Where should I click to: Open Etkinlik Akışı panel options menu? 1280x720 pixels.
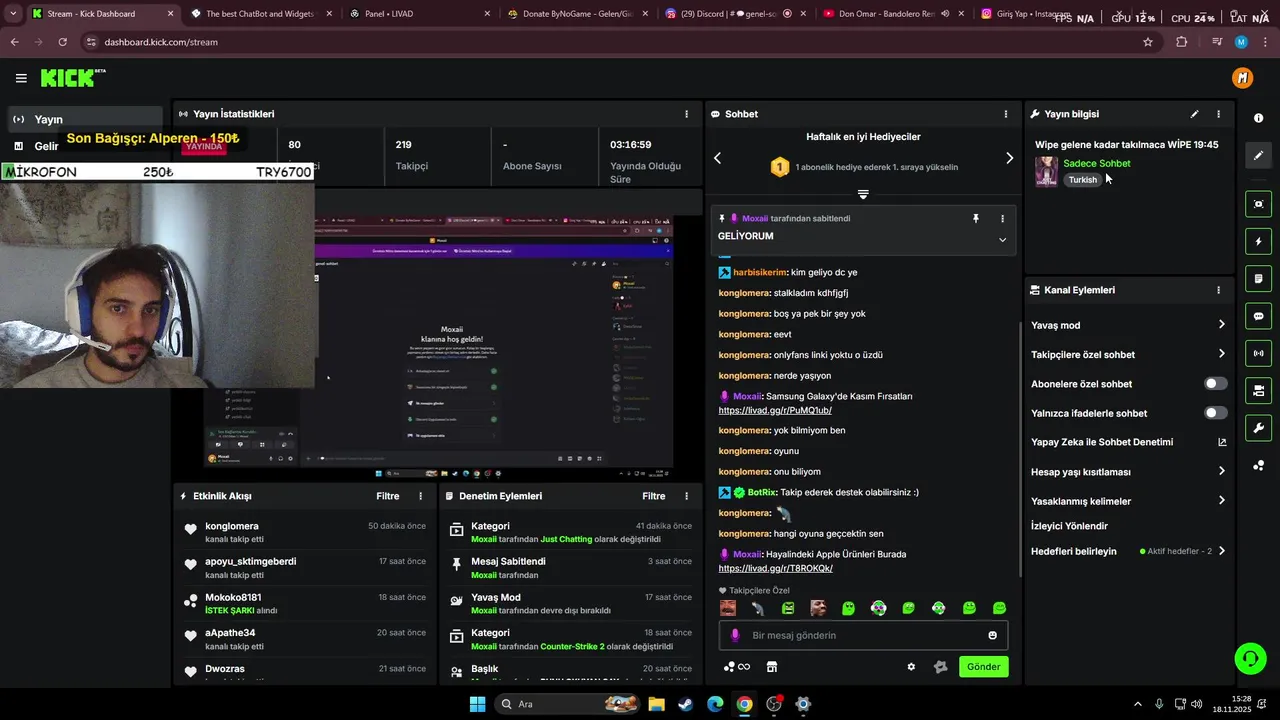[x=420, y=496]
